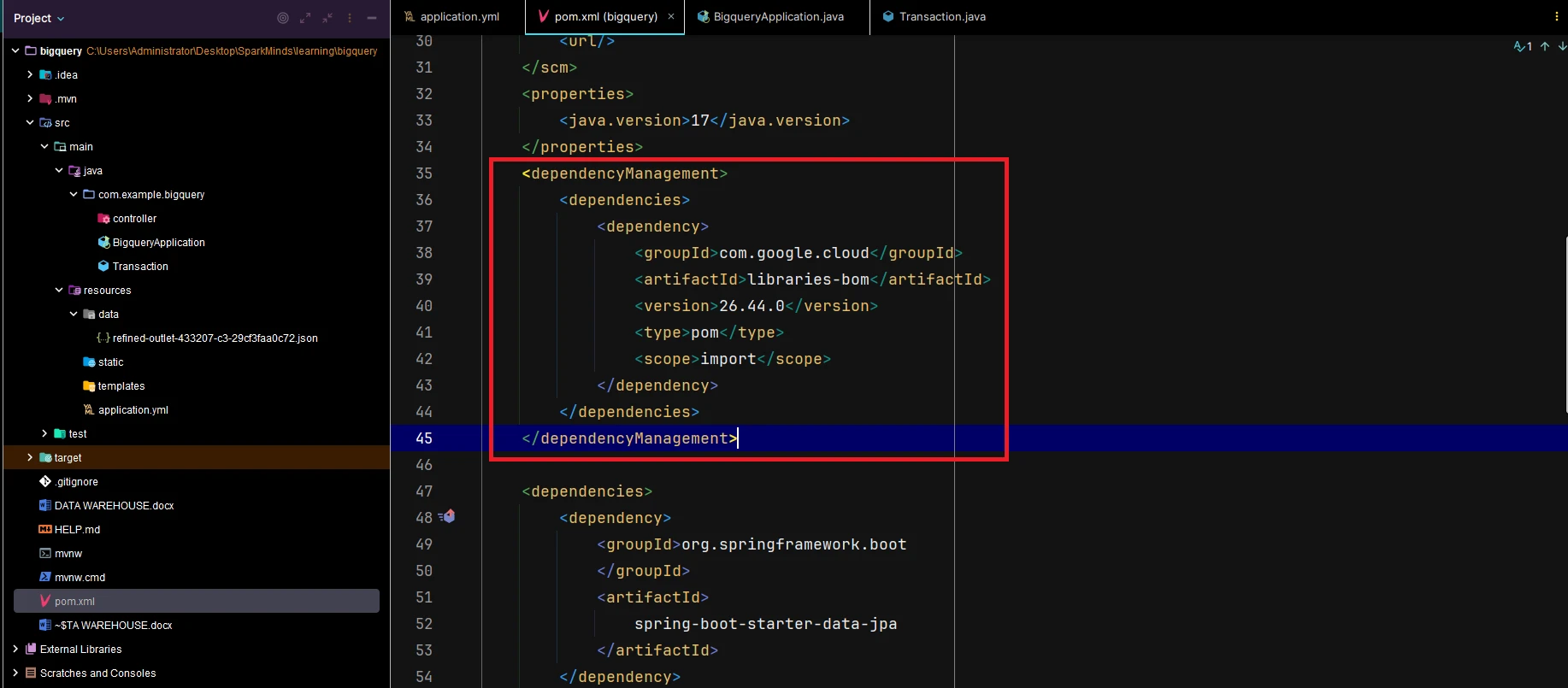Place cursor on version 26.44.0 line
This screenshot has height=688, width=1568.
click(752, 306)
